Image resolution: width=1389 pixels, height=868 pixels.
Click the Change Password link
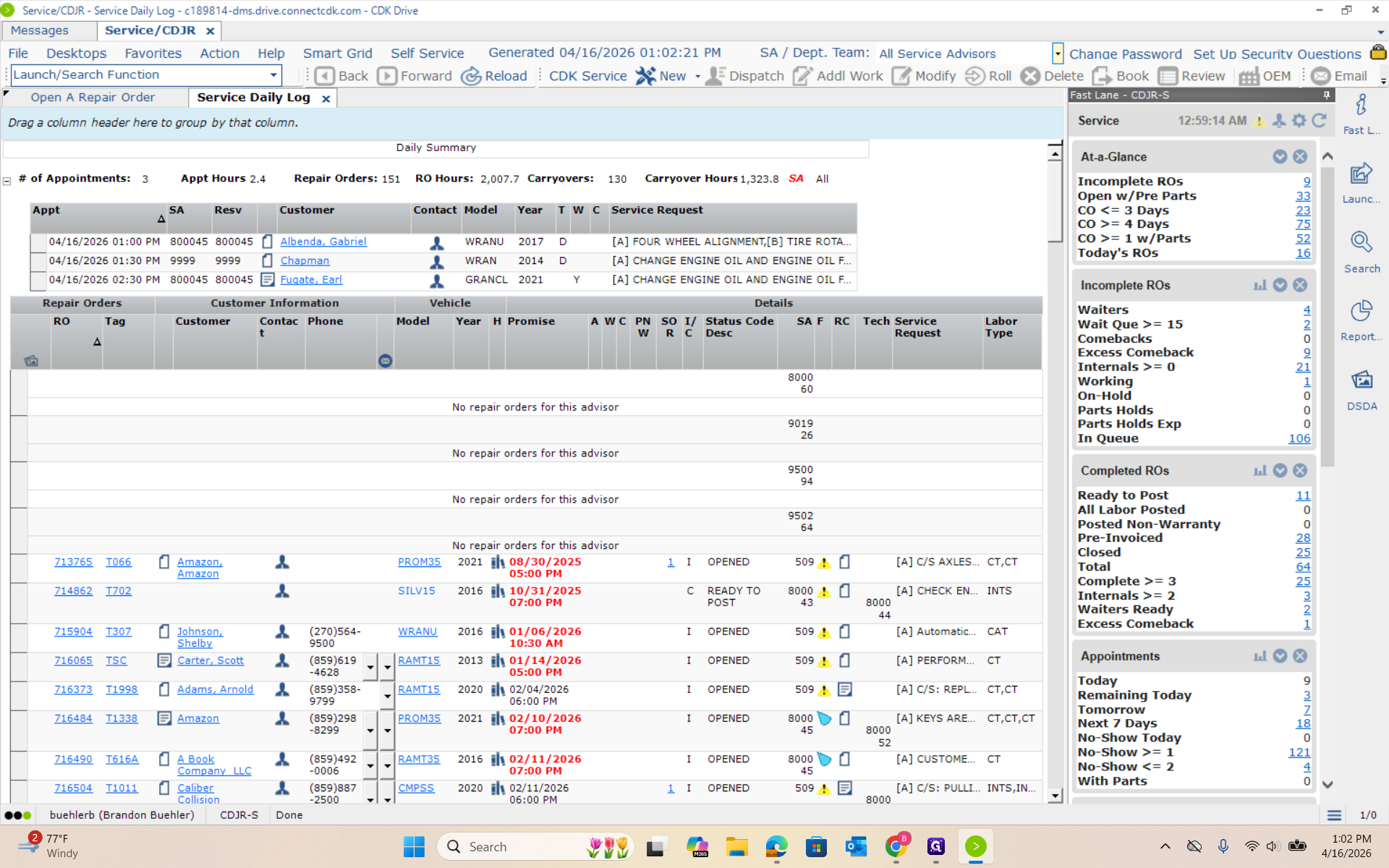tap(1125, 54)
